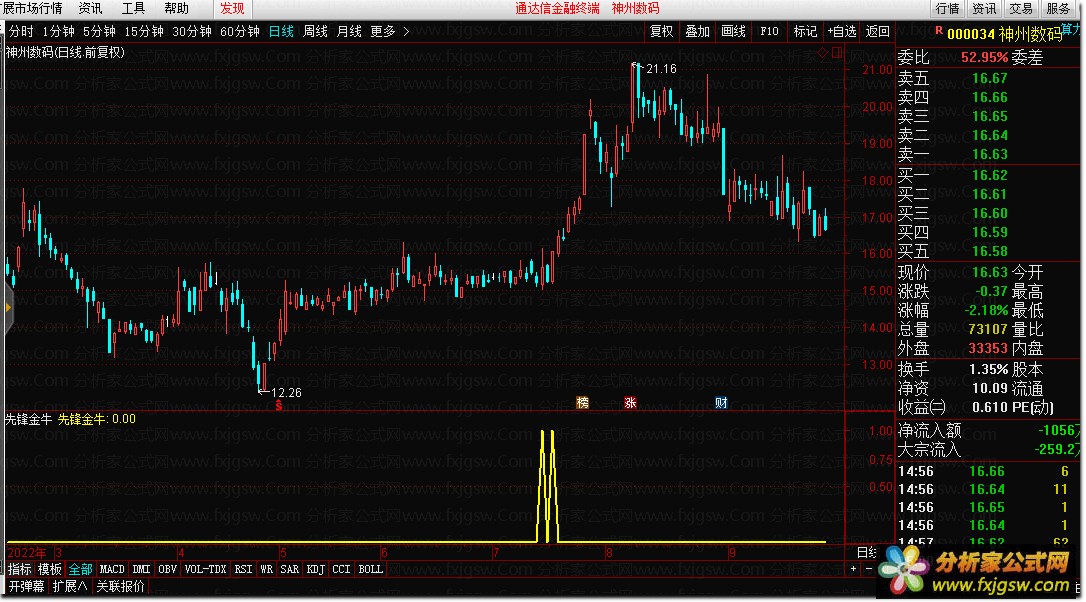Click the top-right 资讯 button
Image resolution: width=1086 pixels, height=602 pixels.
click(984, 8)
